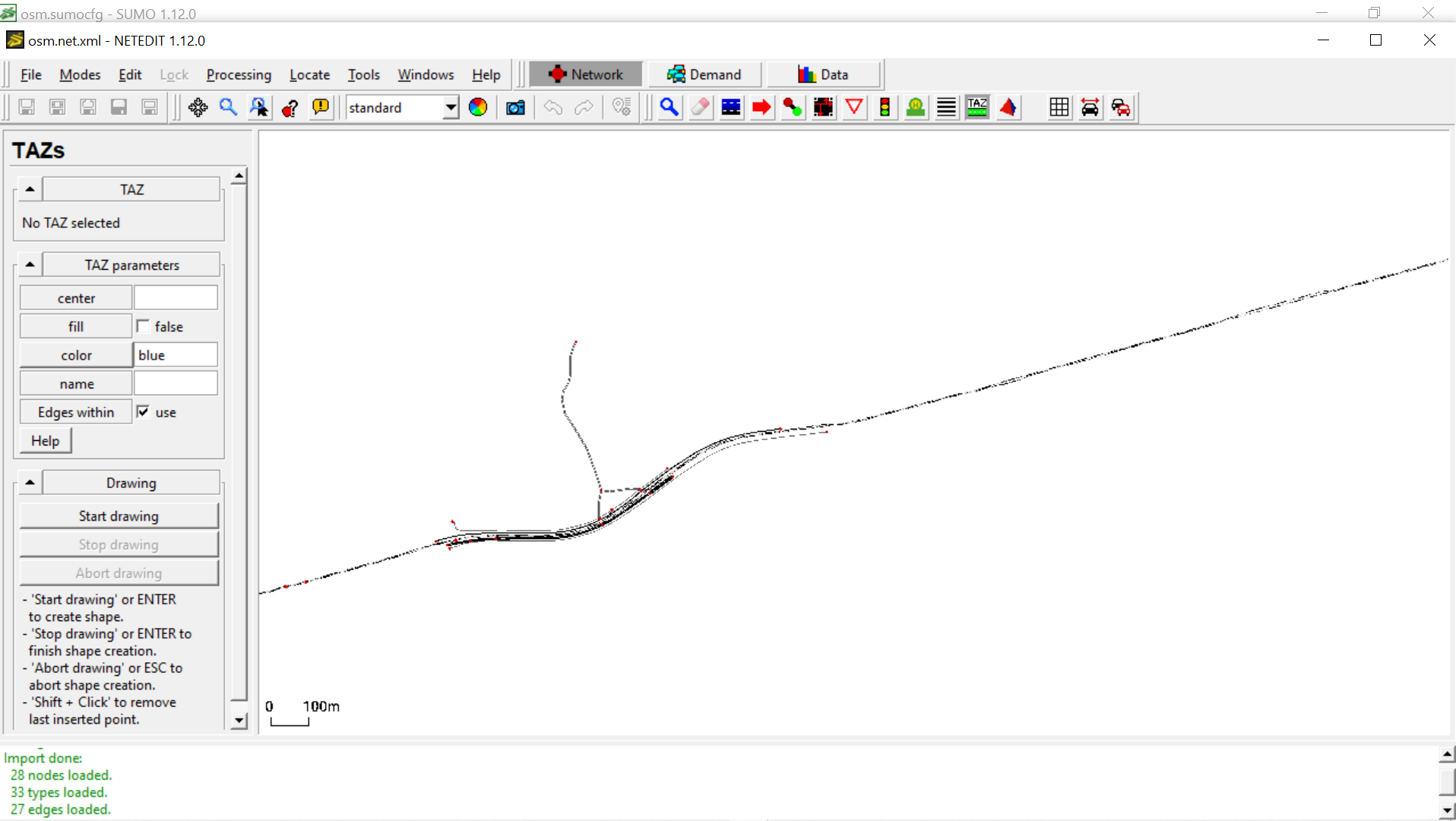This screenshot has width=1456, height=821.
Task: Switch to Traffic Light mode
Action: pyautogui.click(x=885, y=107)
